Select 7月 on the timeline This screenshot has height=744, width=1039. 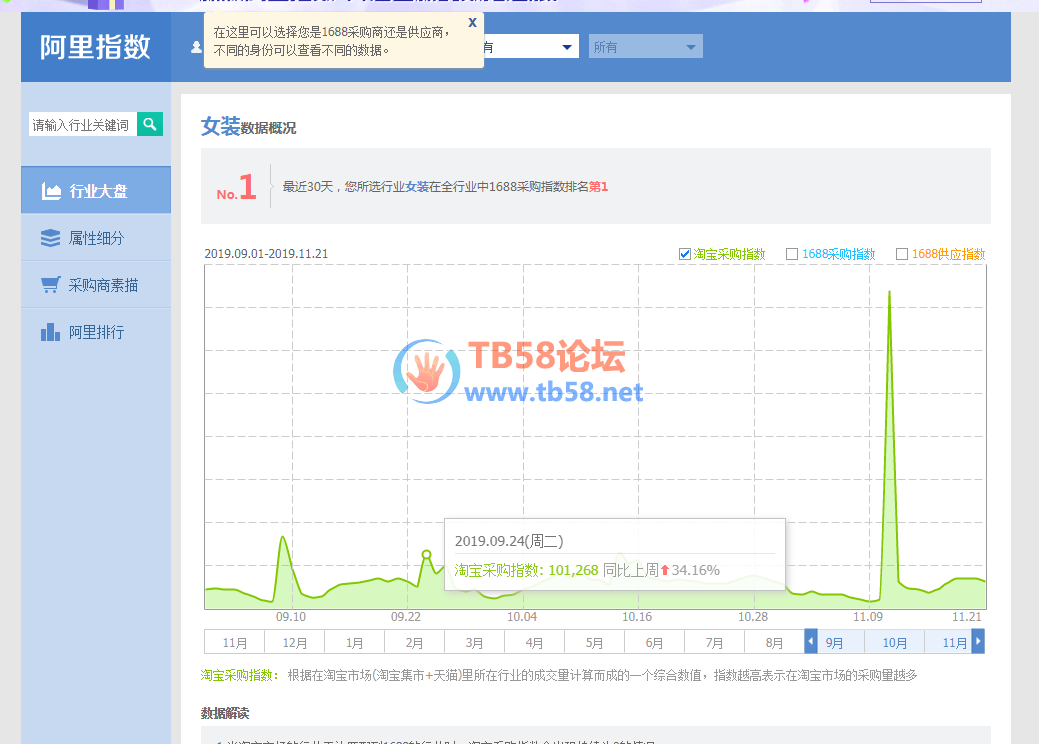pos(714,643)
